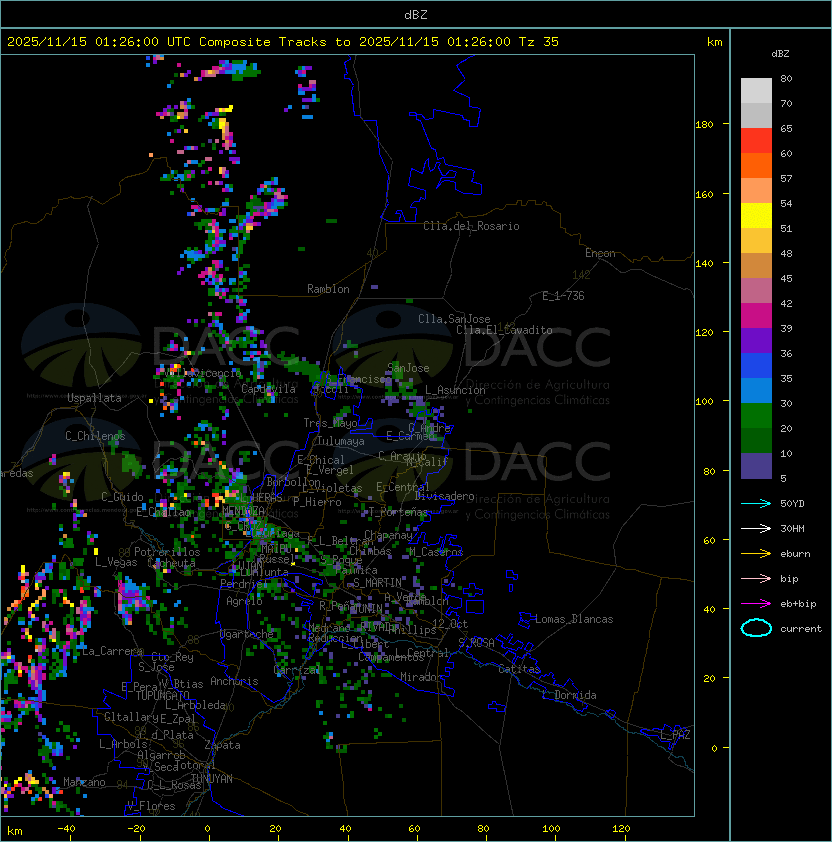
Task: Click the 'La_Carrera' map label
Action: (113, 651)
